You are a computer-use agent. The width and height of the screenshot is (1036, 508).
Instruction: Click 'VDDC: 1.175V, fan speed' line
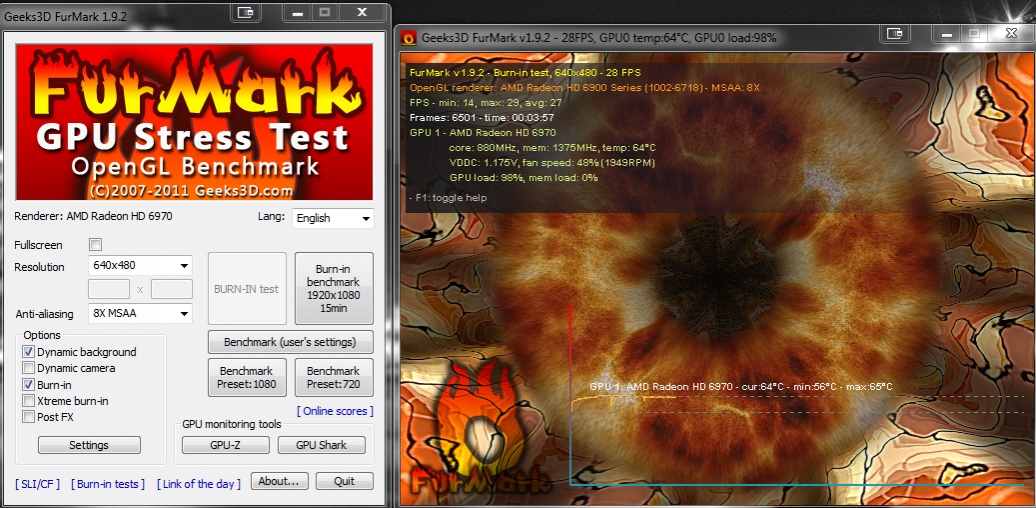pyautogui.click(x=552, y=163)
